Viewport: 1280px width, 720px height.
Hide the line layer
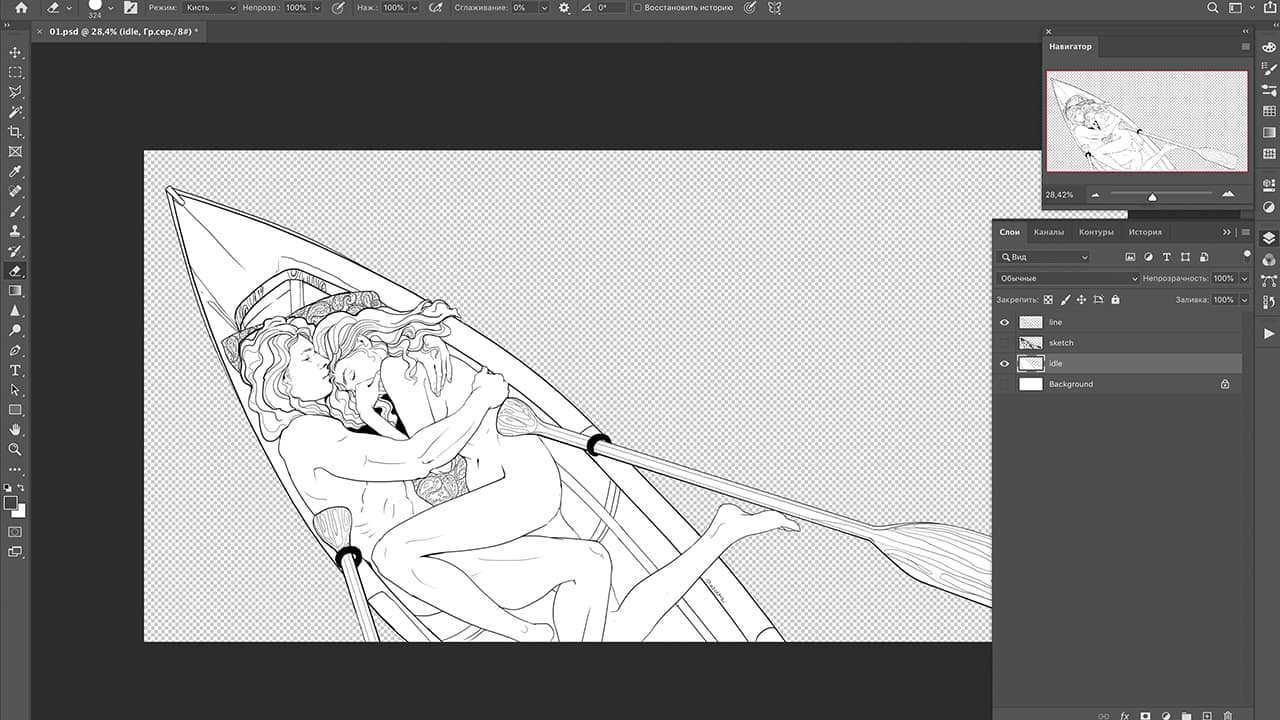pos(1005,322)
